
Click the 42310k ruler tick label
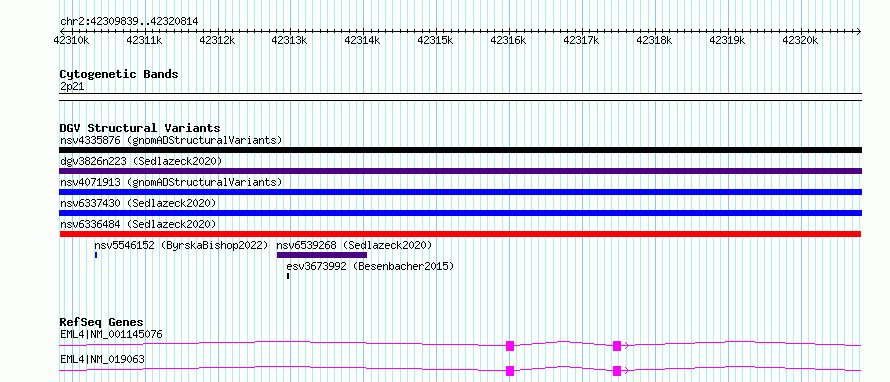[x=72, y=40]
